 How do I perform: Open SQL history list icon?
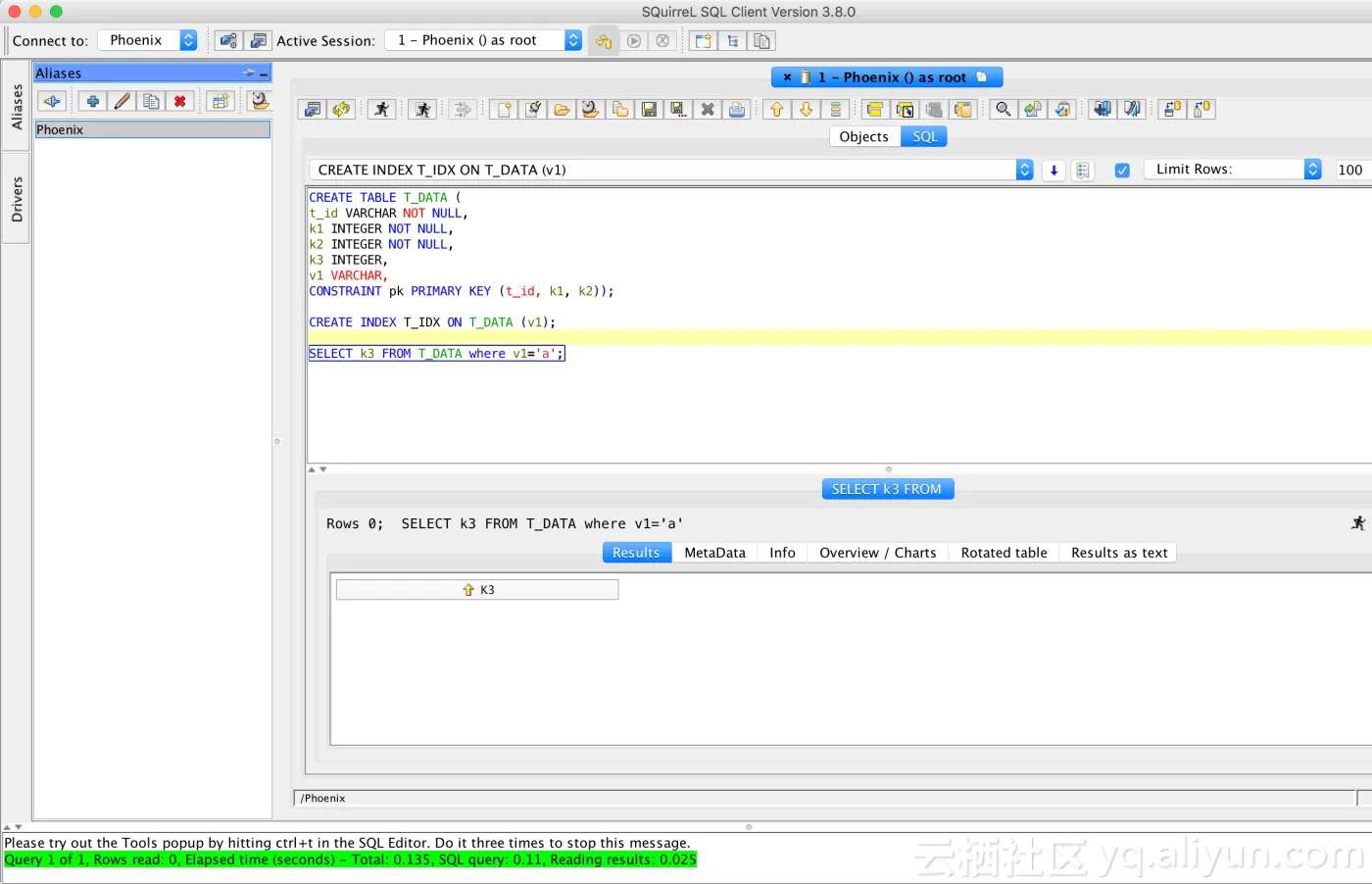(1083, 170)
